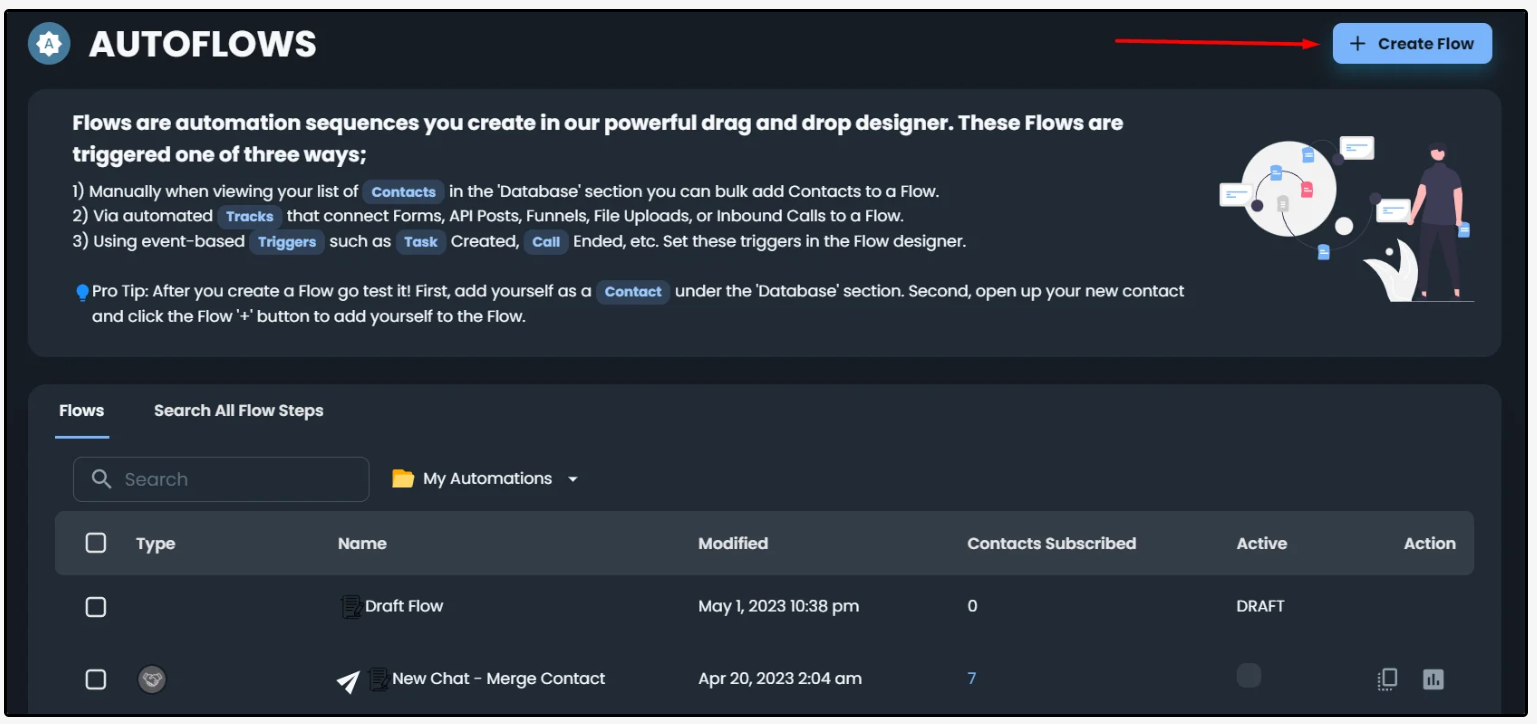Click the draft document icon beside Draft Flow
This screenshot has width=1537, height=724.
[350, 606]
